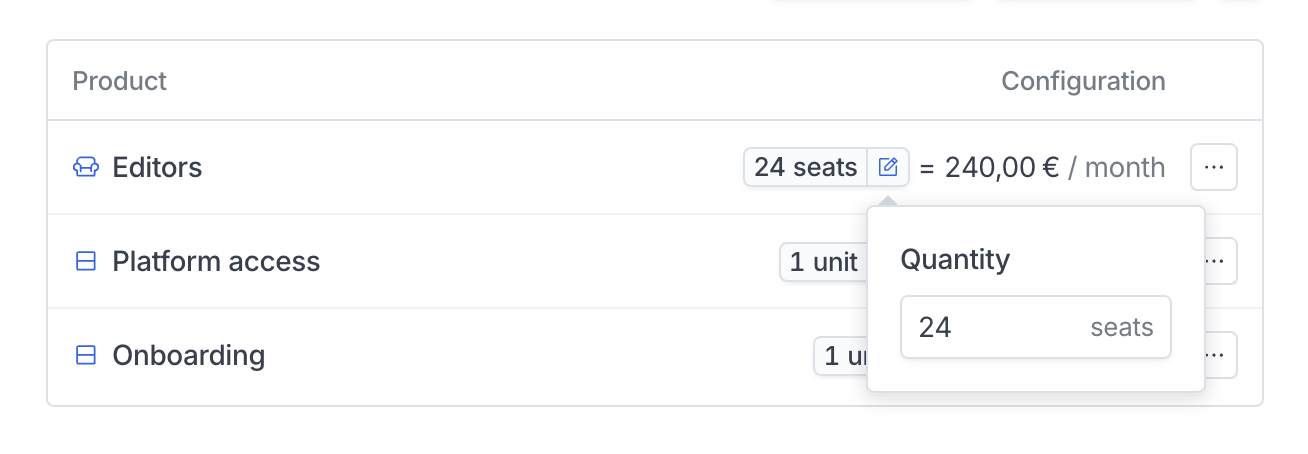1308x454 pixels.
Task: Click the Quantity label in the popover
Action: pos(955,260)
